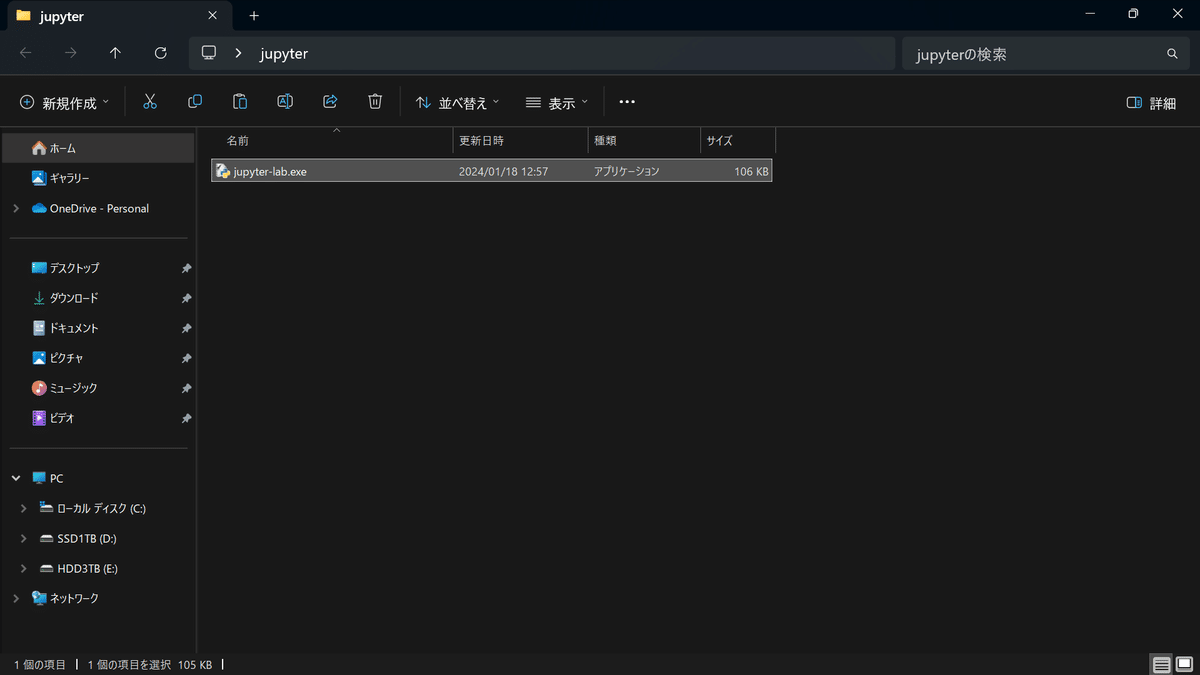The width and height of the screenshot is (1200, 675).
Task: Open OneDrive - Personal in sidebar
Action: point(98,208)
